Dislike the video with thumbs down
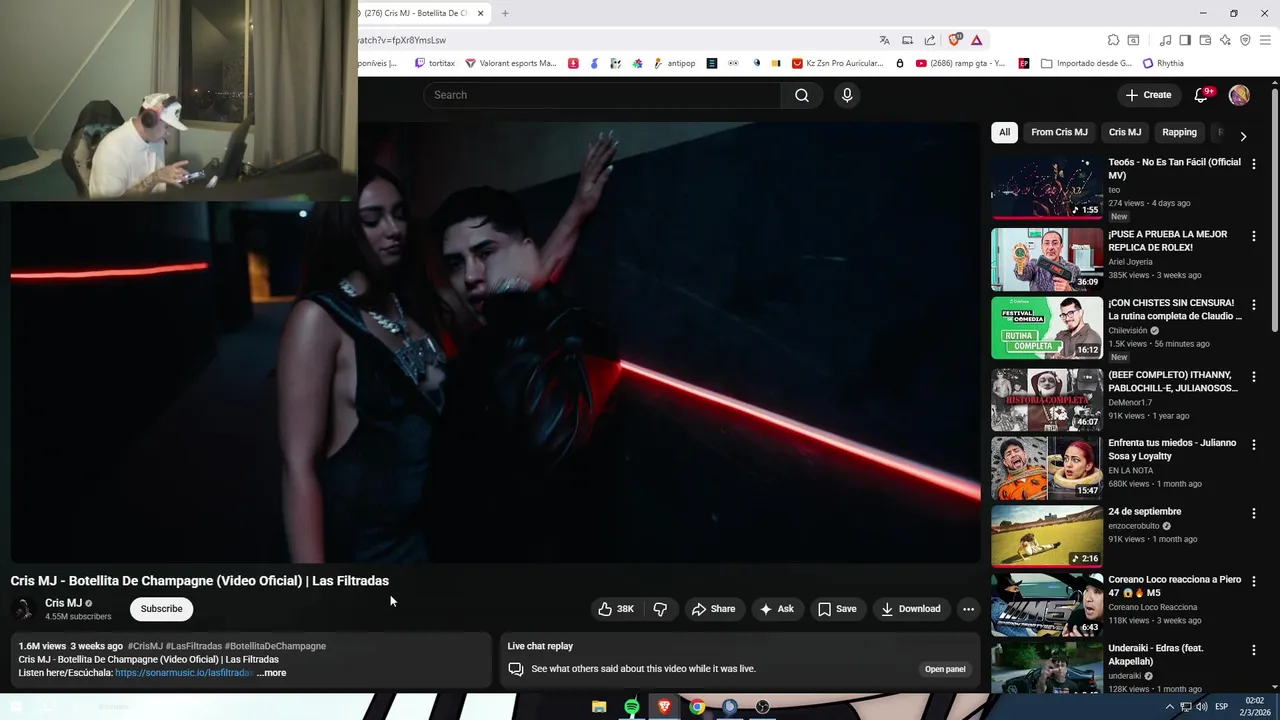The height and width of the screenshot is (720, 1280). point(660,609)
